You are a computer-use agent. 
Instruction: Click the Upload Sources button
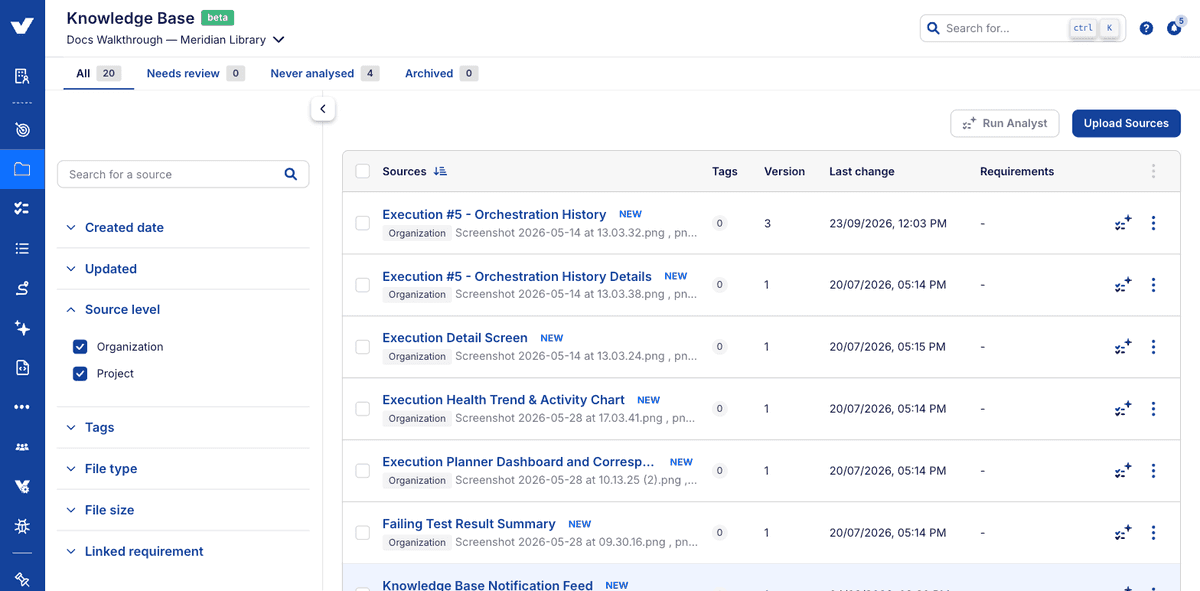point(1126,123)
